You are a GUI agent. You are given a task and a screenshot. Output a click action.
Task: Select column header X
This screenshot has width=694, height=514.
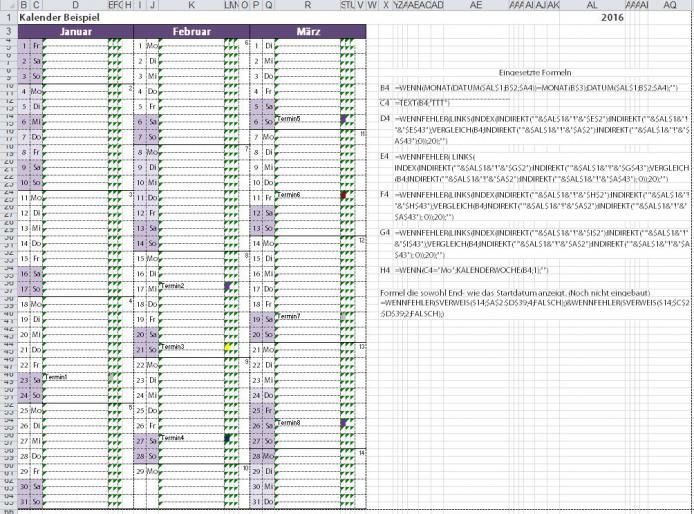(386, 5)
